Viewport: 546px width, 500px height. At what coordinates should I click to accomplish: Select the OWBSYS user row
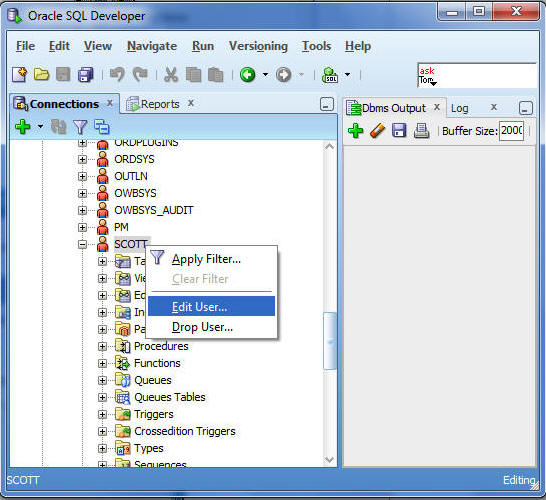(x=135, y=193)
